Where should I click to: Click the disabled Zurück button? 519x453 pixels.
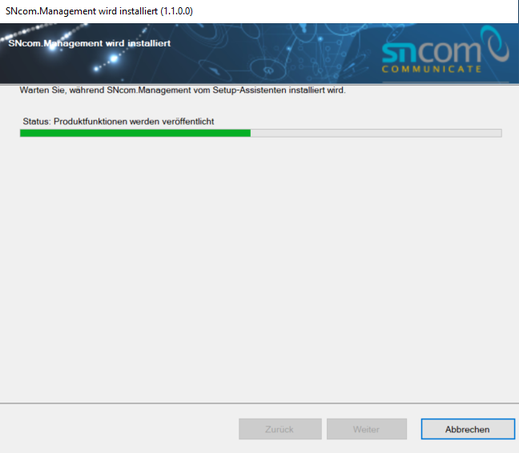[280, 429]
